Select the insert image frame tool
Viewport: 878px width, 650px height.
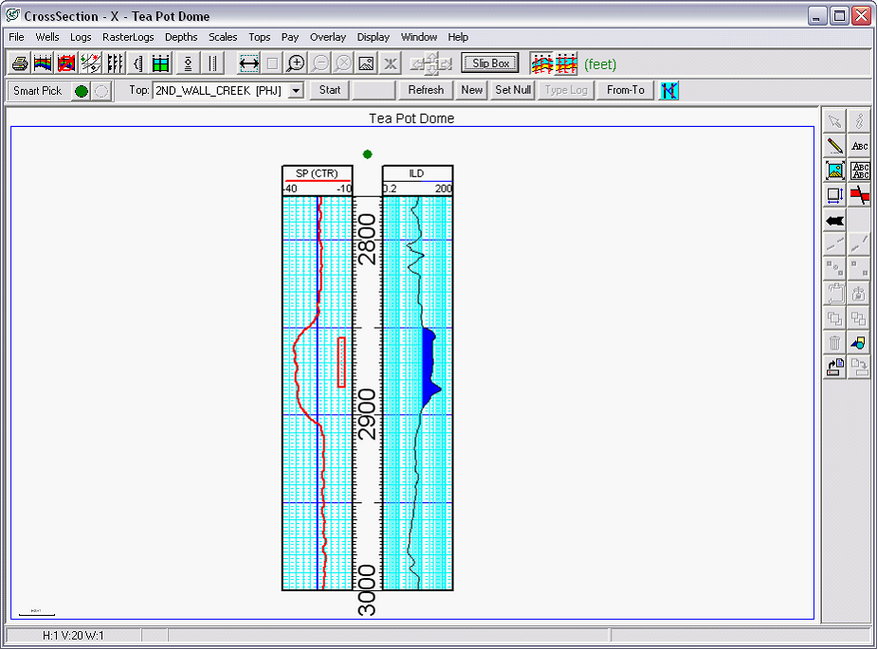point(835,171)
